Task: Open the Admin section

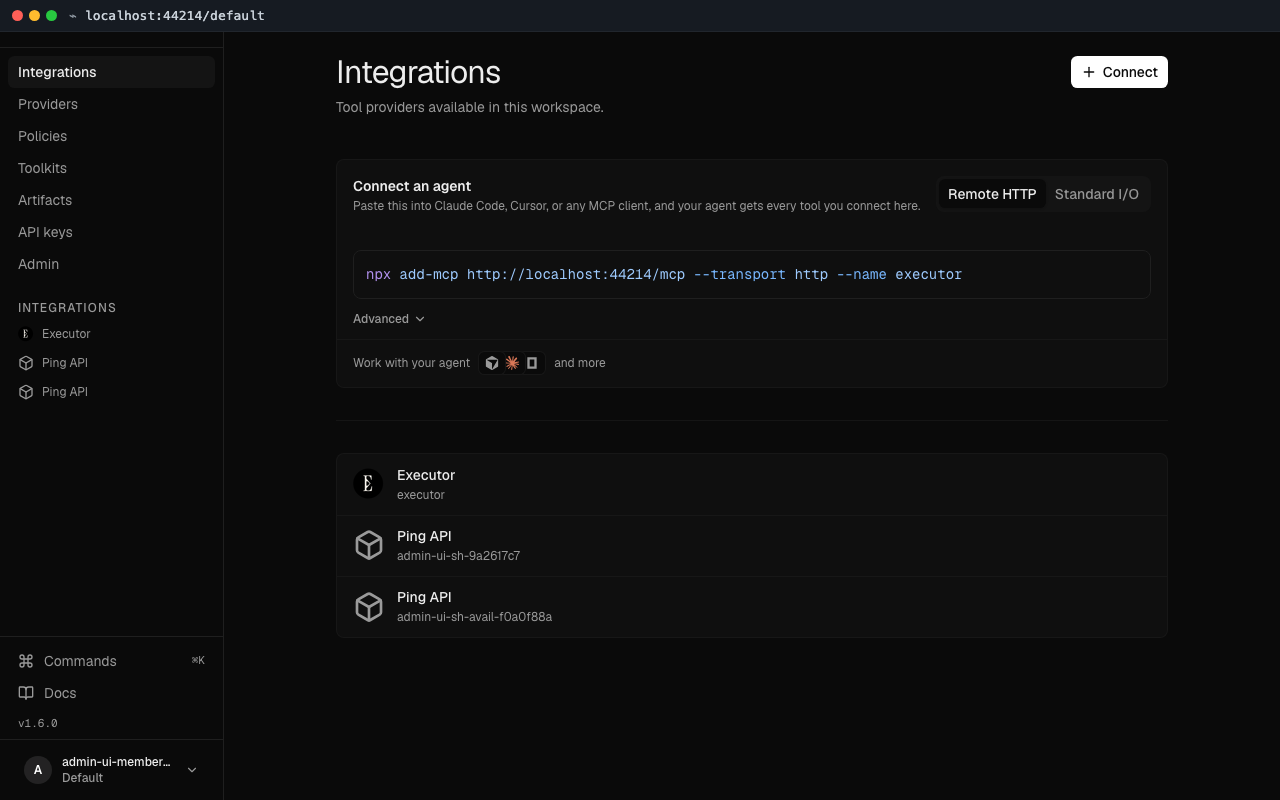Action: [x=111, y=264]
